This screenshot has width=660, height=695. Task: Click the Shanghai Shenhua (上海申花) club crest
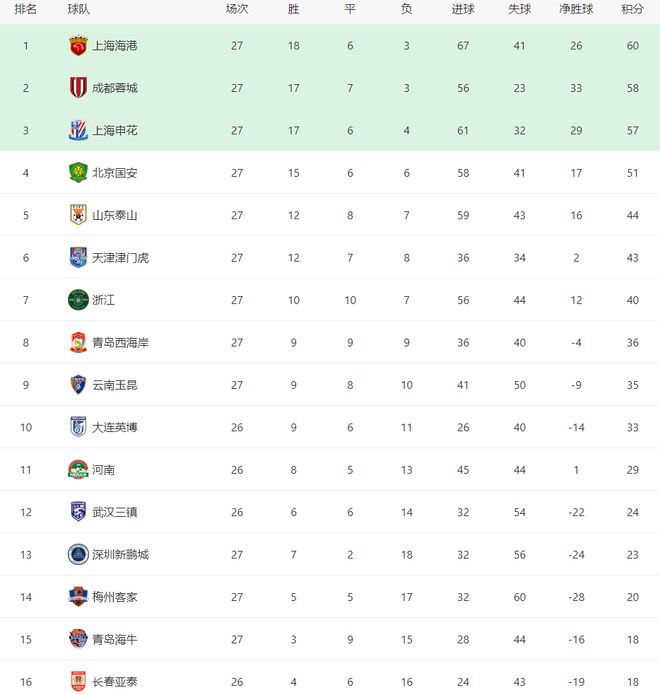pyautogui.click(x=78, y=130)
